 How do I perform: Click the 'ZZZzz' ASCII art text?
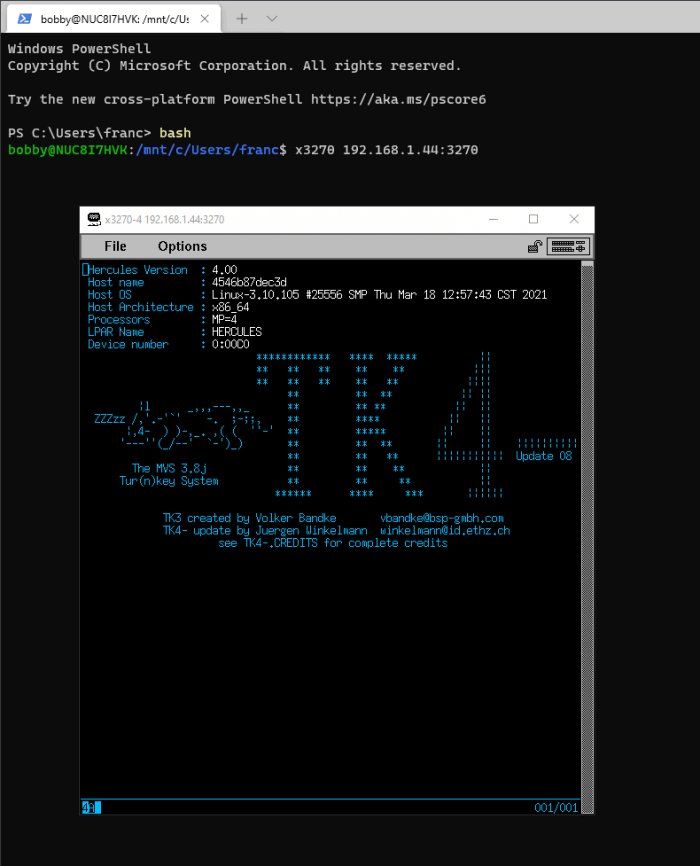click(x=110, y=419)
